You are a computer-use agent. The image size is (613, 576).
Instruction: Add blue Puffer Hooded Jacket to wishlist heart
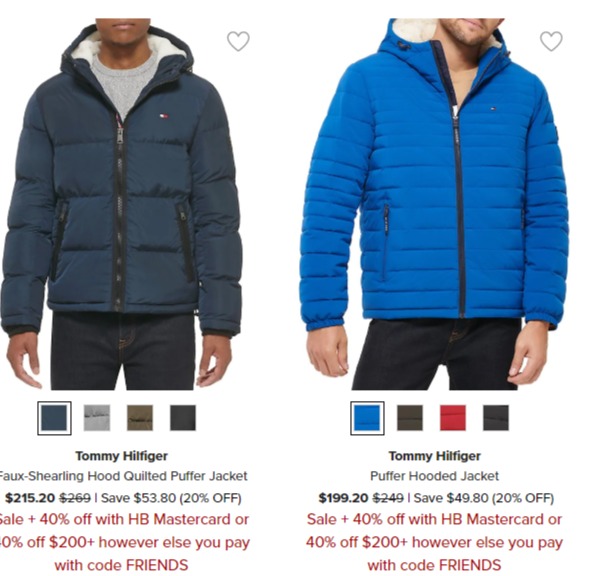click(x=551, y=41)
